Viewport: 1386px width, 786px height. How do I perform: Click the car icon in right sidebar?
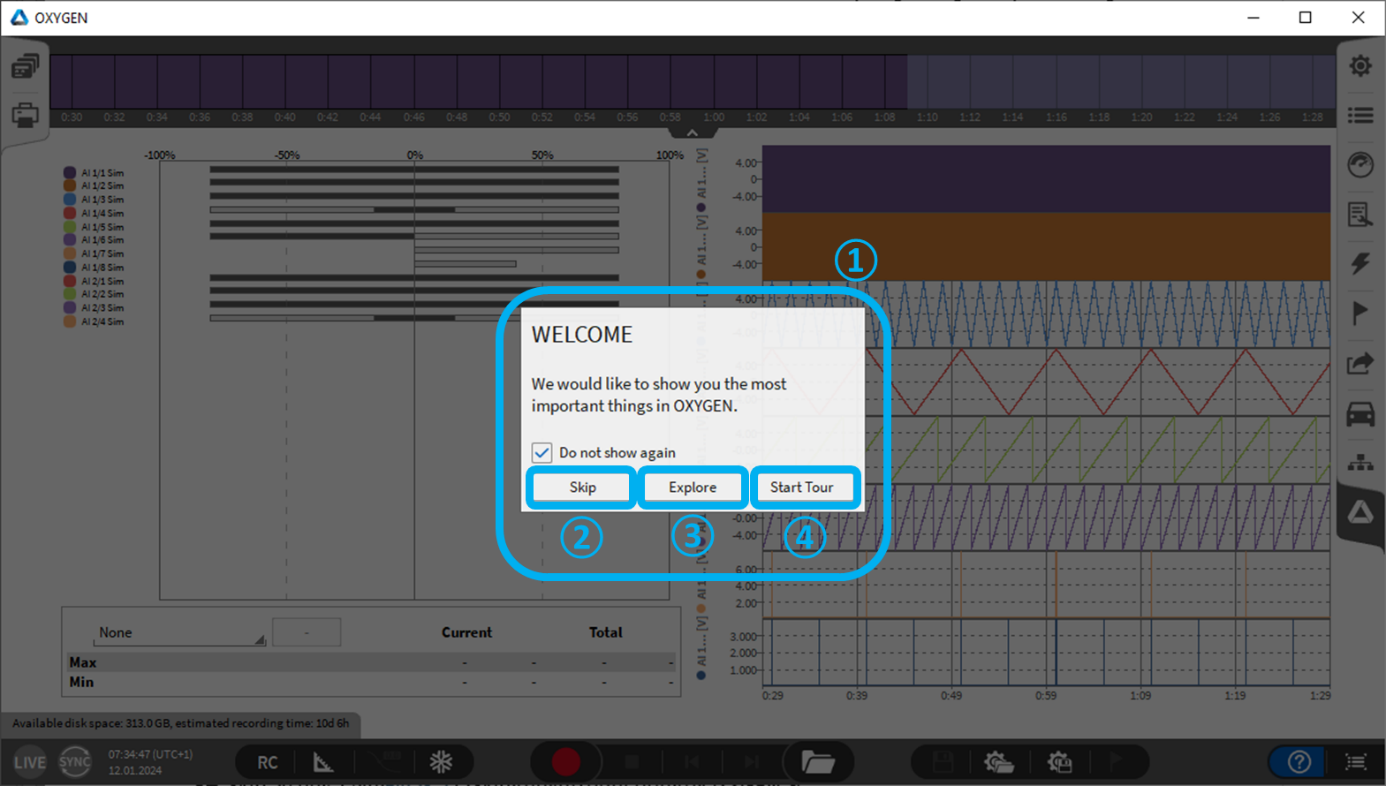click(1360, 413)
